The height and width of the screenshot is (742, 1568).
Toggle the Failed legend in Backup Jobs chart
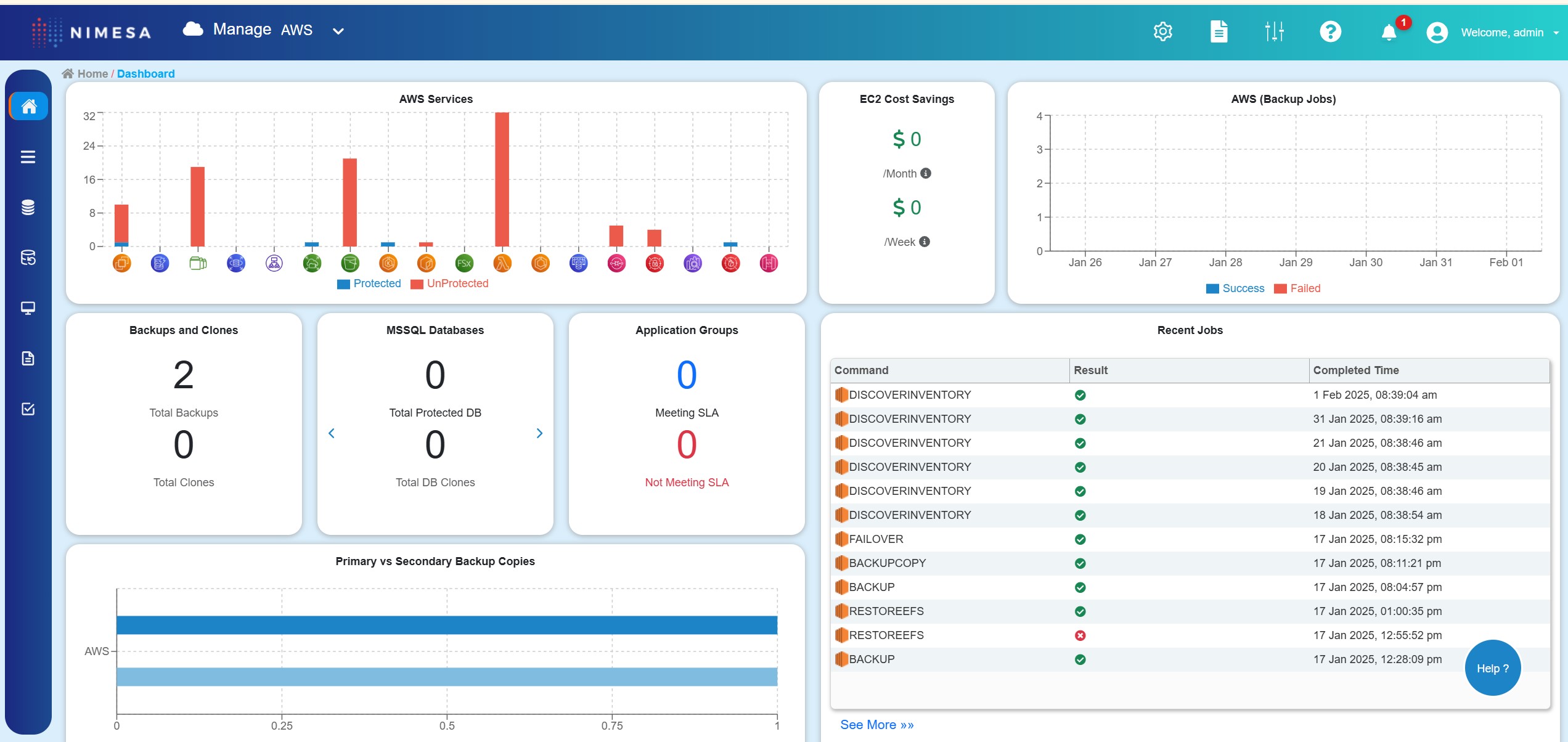1297,288
